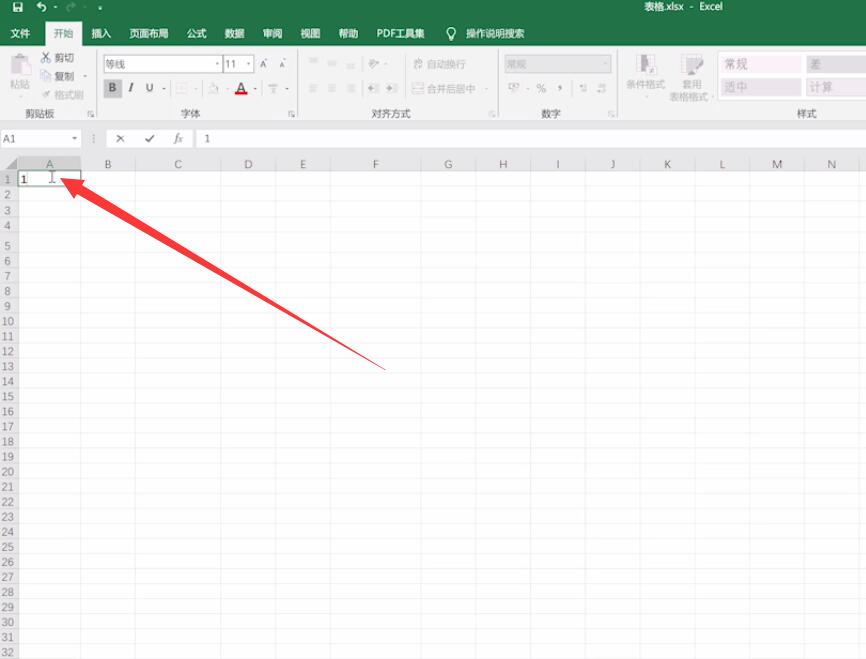Screen dimensions: 866x659
Task: Toggle underline formatting
Action: click(149, 88)
